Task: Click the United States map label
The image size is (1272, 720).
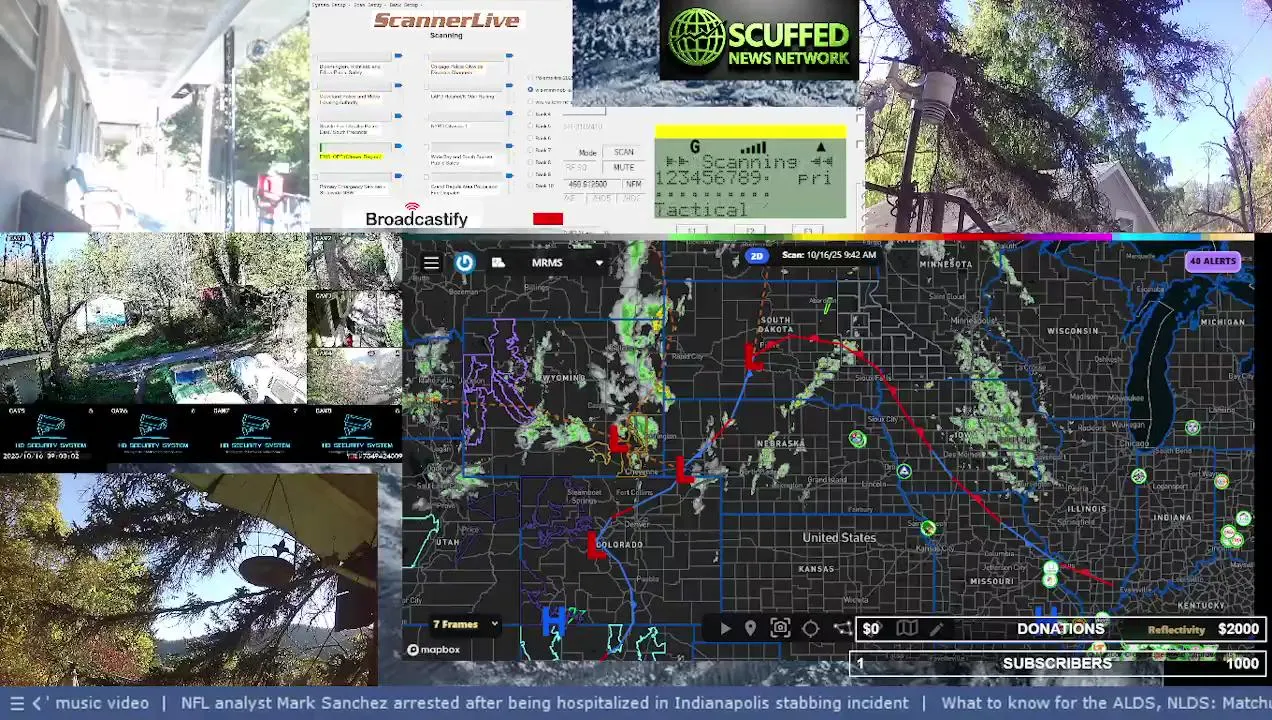Action: [x=839, y=537]
